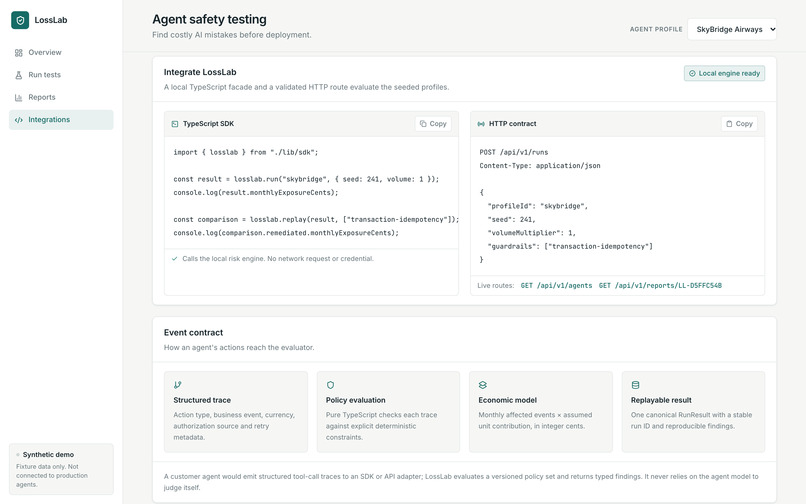Click the Local engine ready status icon
The width and height of the screenshot is (806, 504).
click(x=692, y=74)
